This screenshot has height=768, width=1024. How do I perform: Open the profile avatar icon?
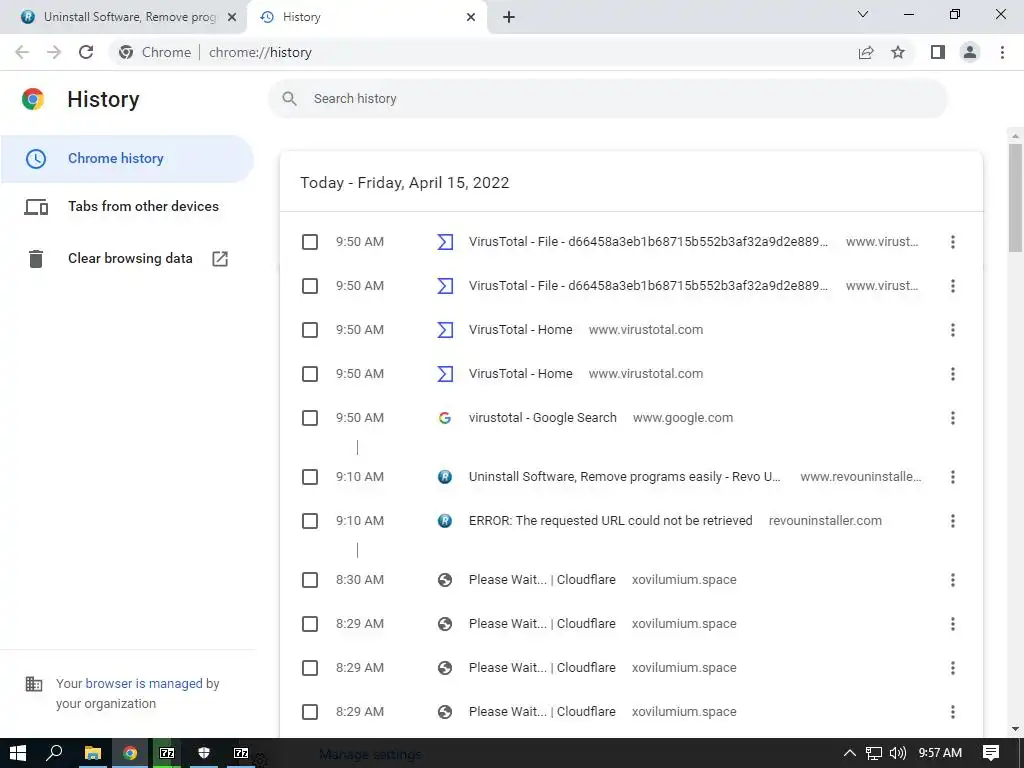pyautogui.click(x=970, y=52)
